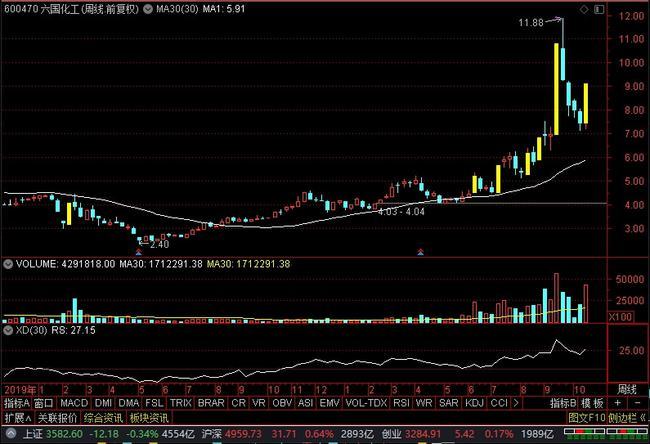The image size is (650, 444).
Task: Select the 窗口 tab
Action: coord(44,403)
